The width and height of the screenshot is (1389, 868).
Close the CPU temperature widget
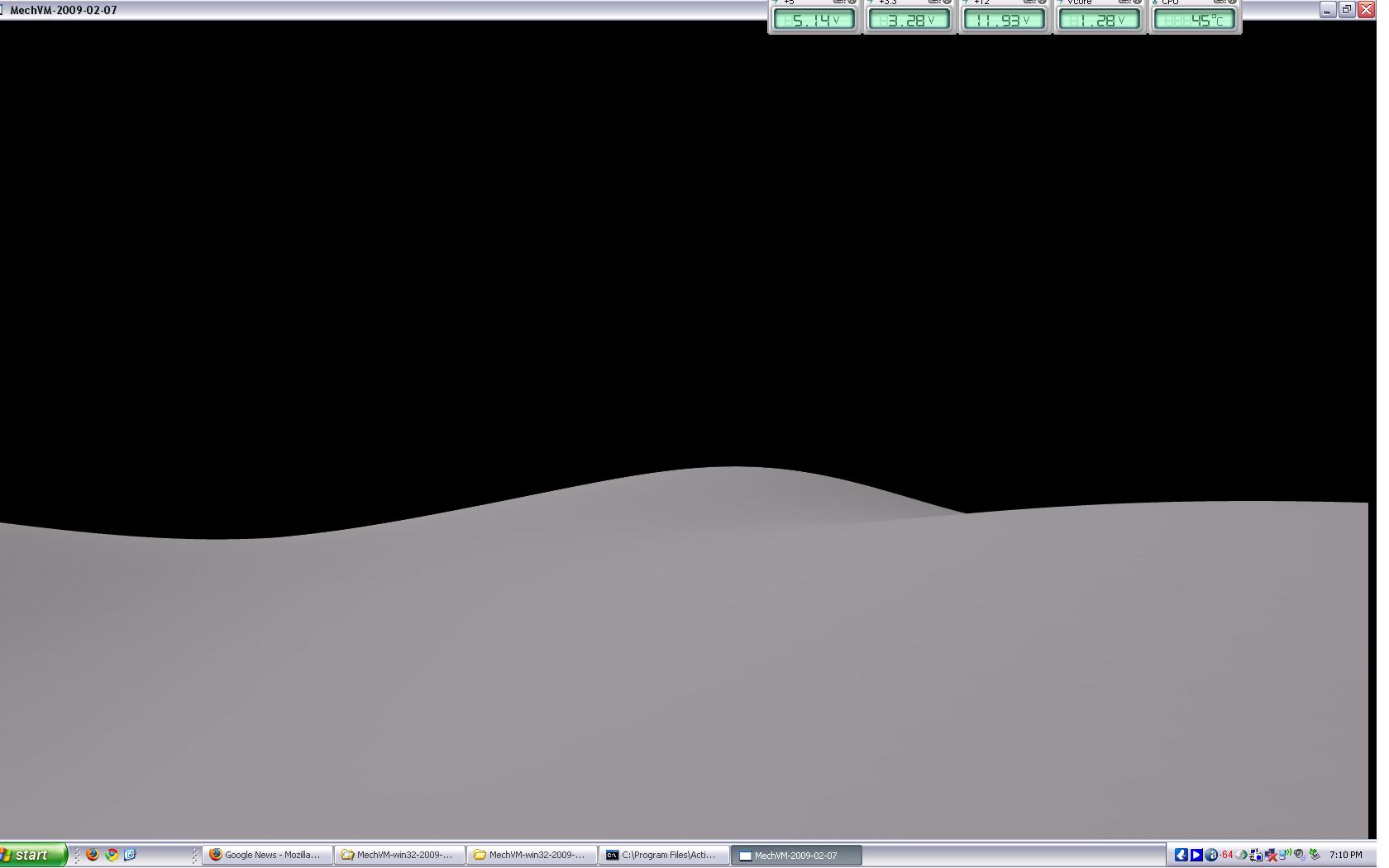(x=1233, y=2)
